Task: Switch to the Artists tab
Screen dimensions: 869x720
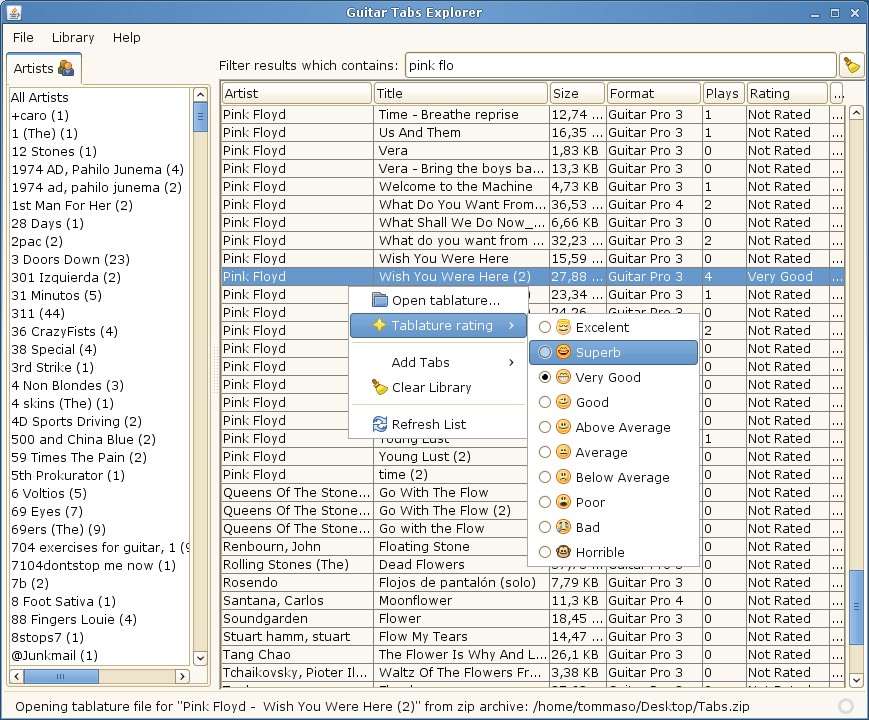Action: (x=44, y=68)
